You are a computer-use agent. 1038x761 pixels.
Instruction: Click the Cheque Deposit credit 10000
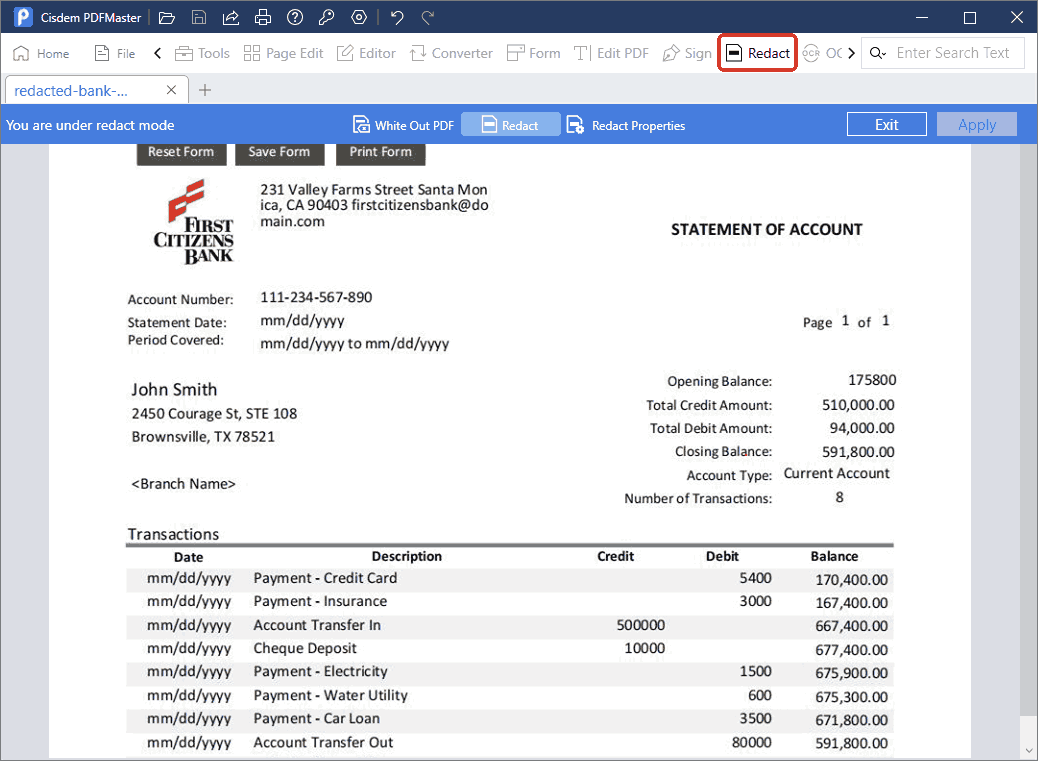point(644,648)
